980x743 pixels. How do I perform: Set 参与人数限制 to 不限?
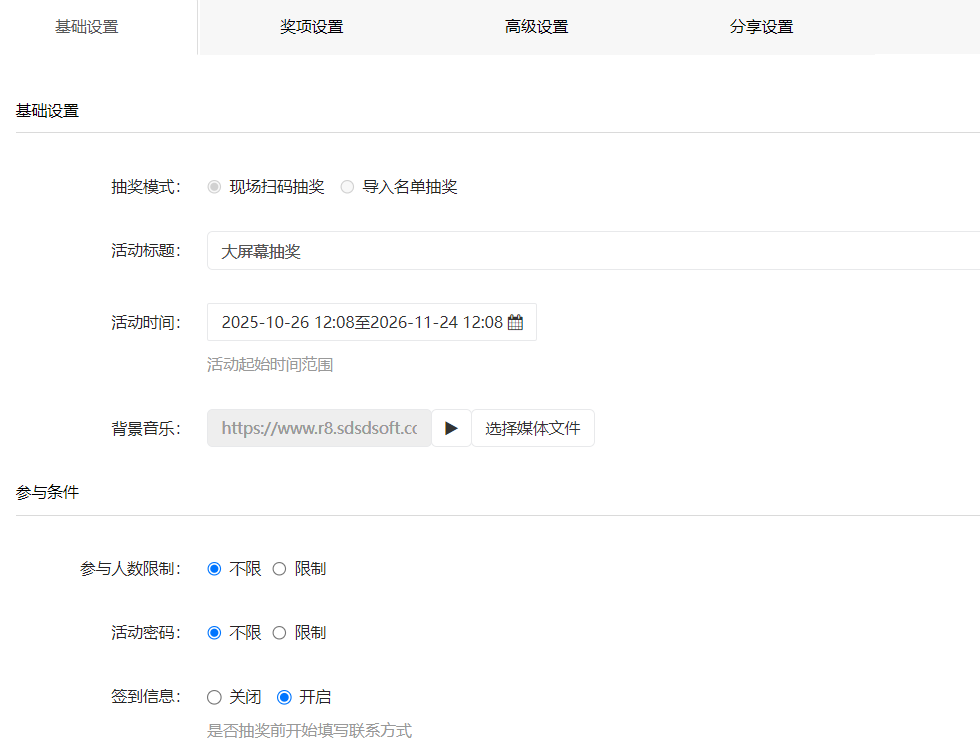214,569
